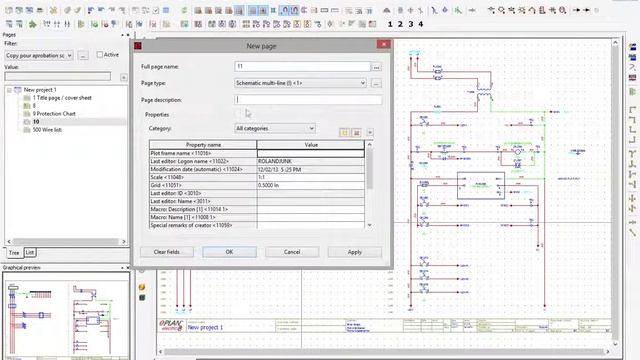Enable the Active filter checkbox
The height and width of the screenshot is (360, 640).
coord(100,54)
